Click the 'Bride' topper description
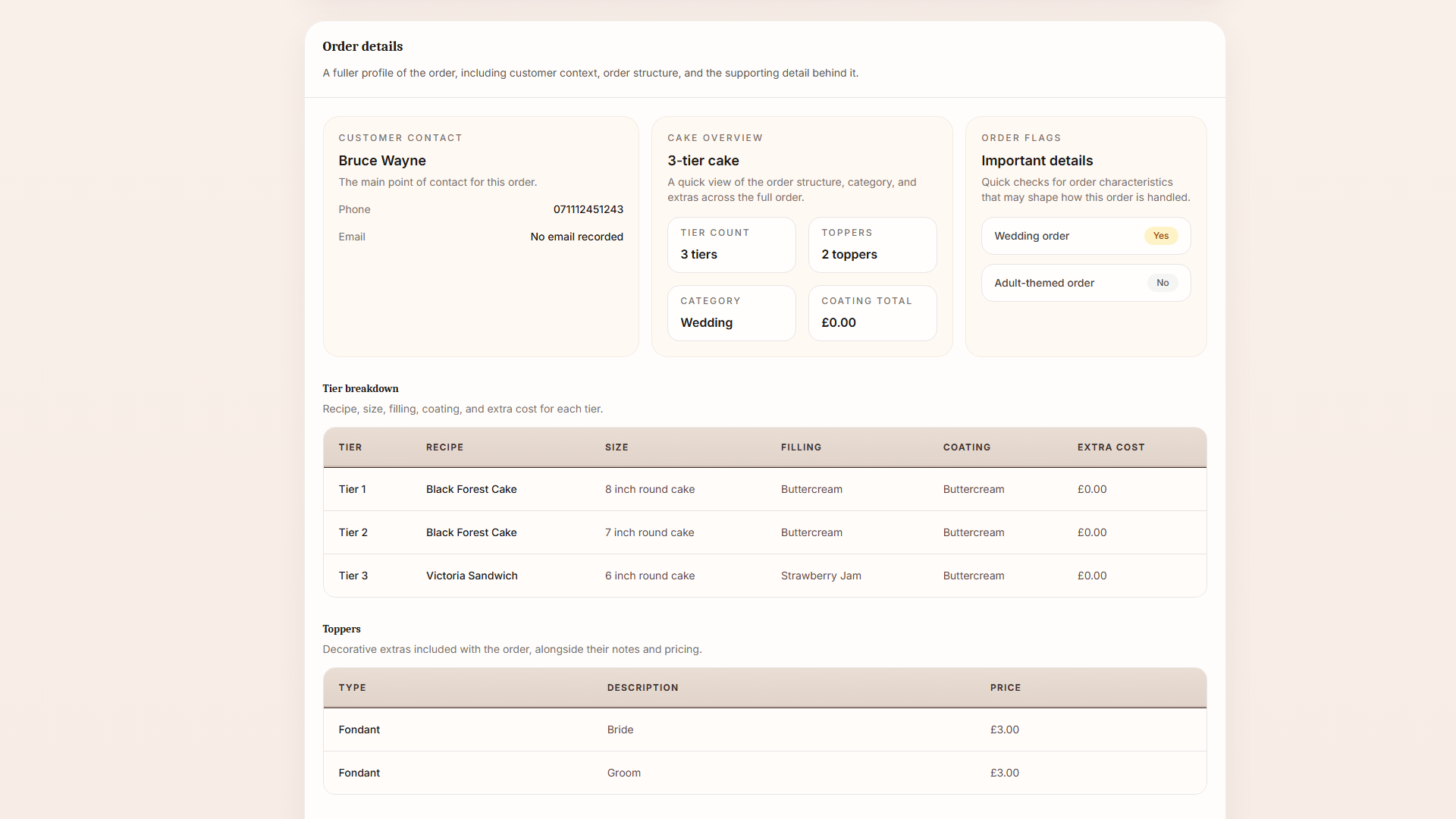 pos(620,730)
